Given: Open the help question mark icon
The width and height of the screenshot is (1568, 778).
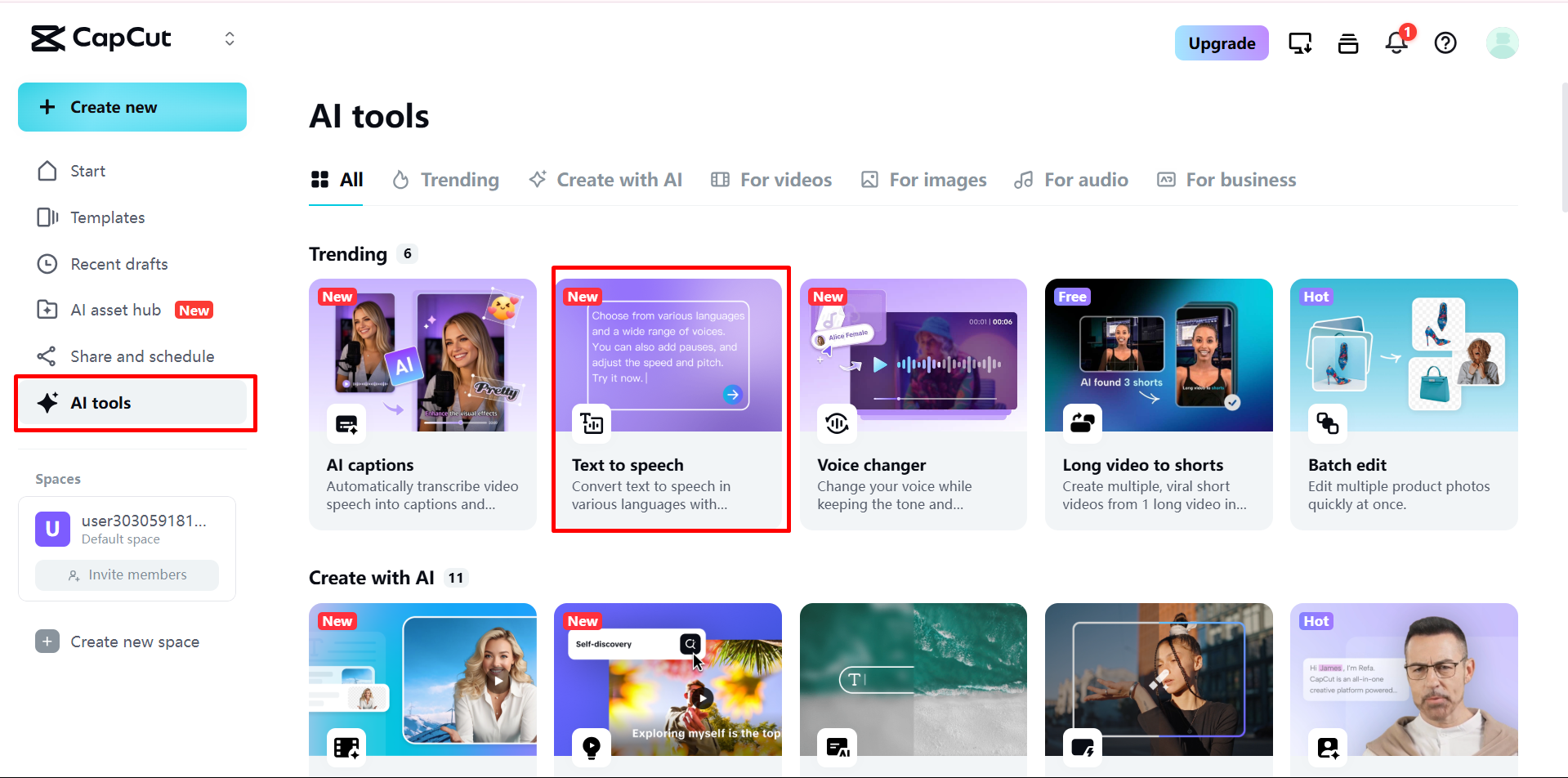Looking at the screenshot, I should click(x=1445, y=43).
